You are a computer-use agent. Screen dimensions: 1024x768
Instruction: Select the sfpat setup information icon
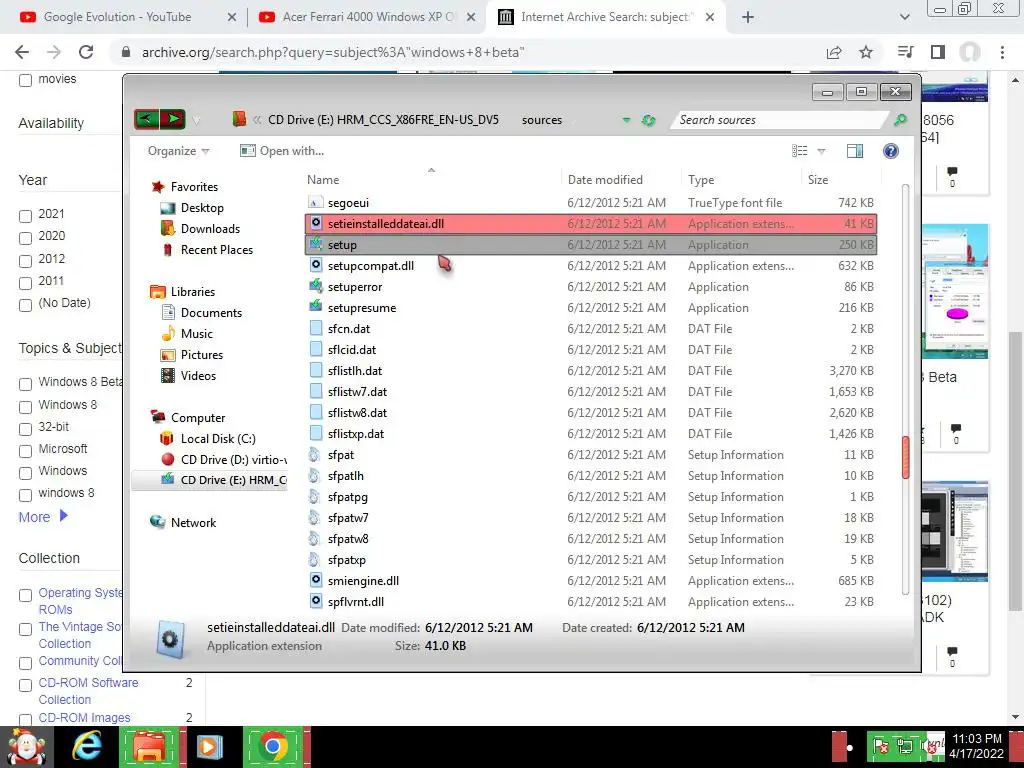(315, 455)
